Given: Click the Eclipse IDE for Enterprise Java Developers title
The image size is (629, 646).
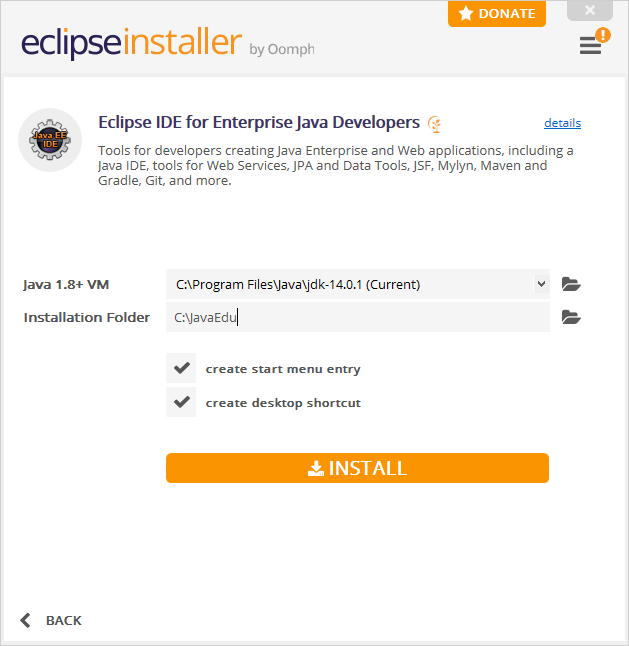Looking at the screenshot, I should [x=259, y=122].
